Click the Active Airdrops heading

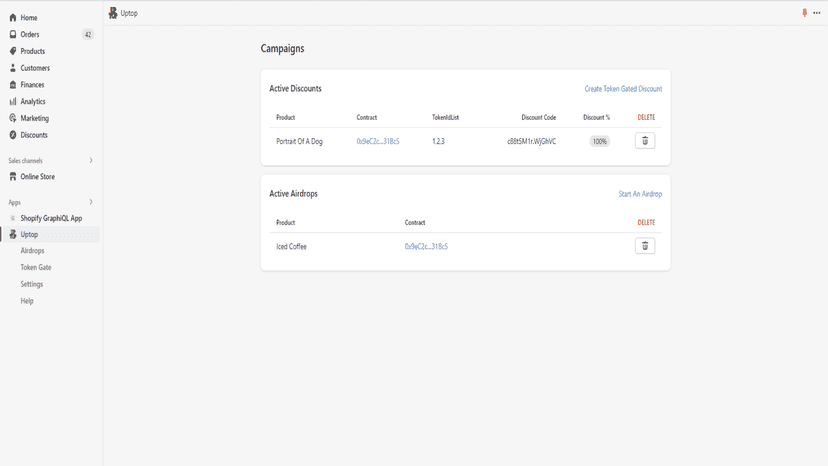click(x=294, y=193)
